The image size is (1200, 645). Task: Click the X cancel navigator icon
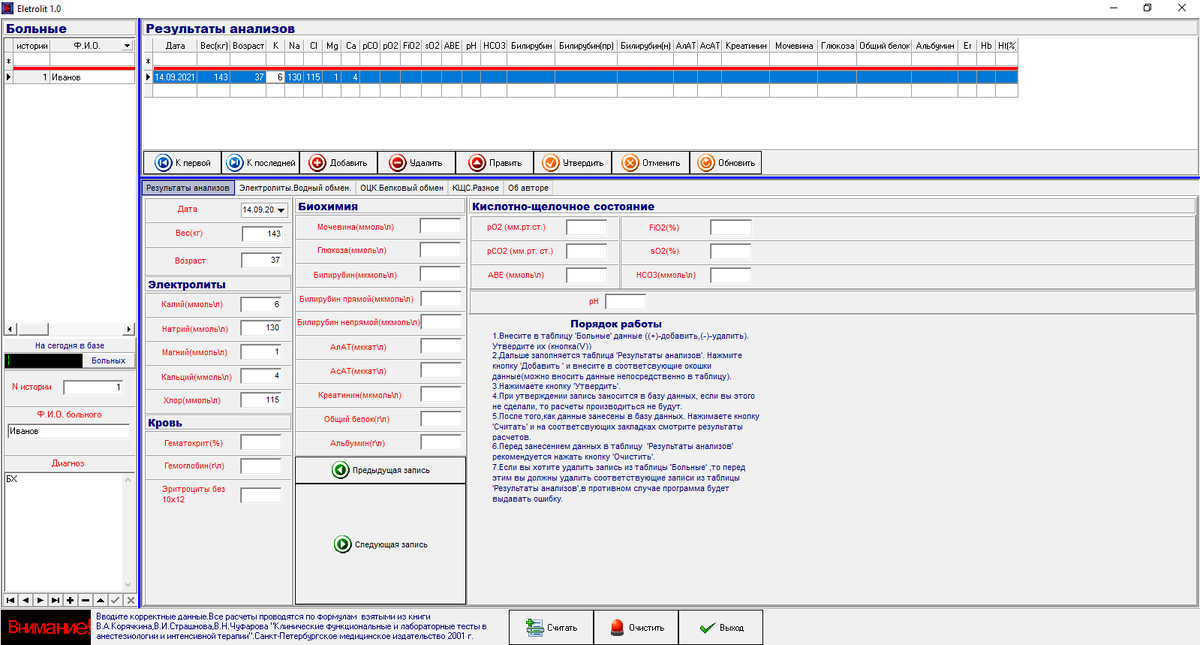(x=130, y=599)
